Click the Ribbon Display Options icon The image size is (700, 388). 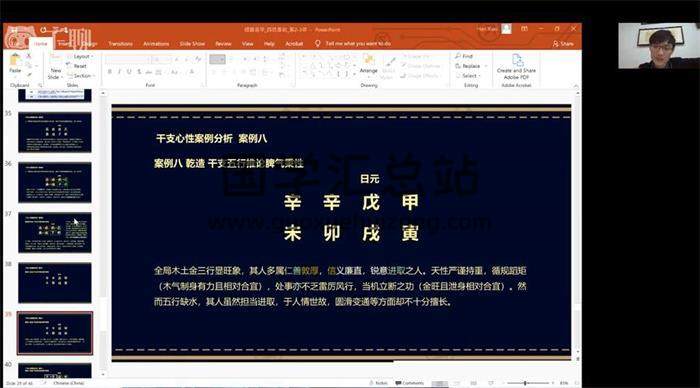525,29
